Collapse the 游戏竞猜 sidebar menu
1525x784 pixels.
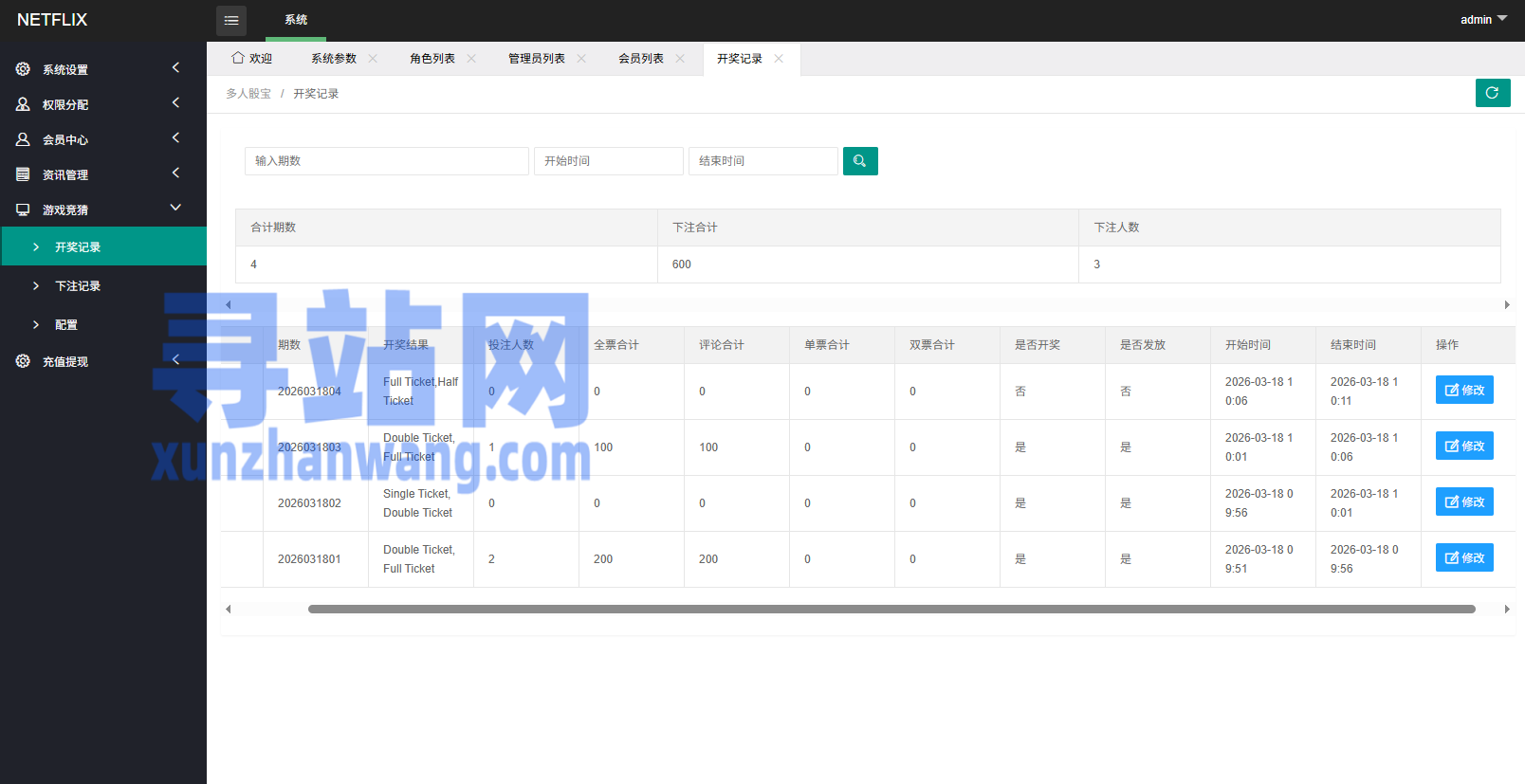pyautogui.click(x=102, y=210)
